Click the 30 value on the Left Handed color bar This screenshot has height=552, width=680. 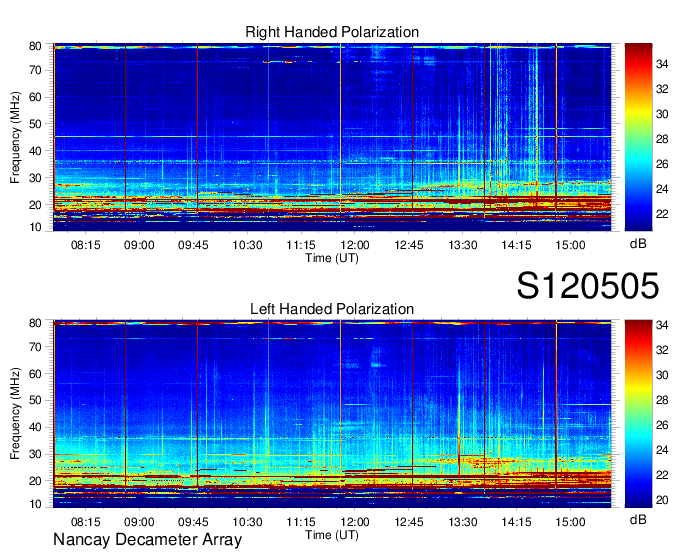coord(662,375)
